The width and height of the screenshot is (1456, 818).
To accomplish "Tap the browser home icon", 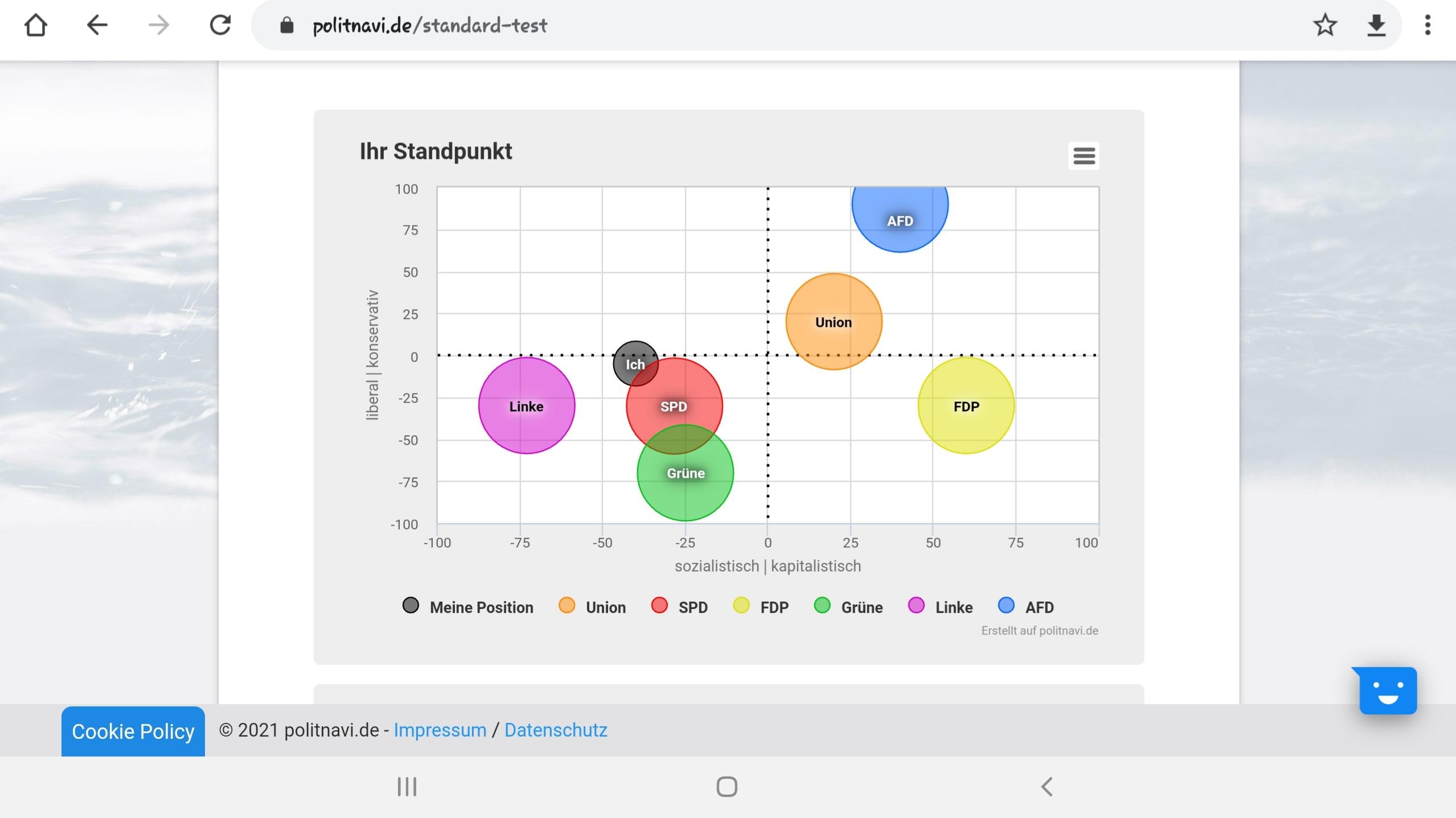I will (x=36, y=25).
